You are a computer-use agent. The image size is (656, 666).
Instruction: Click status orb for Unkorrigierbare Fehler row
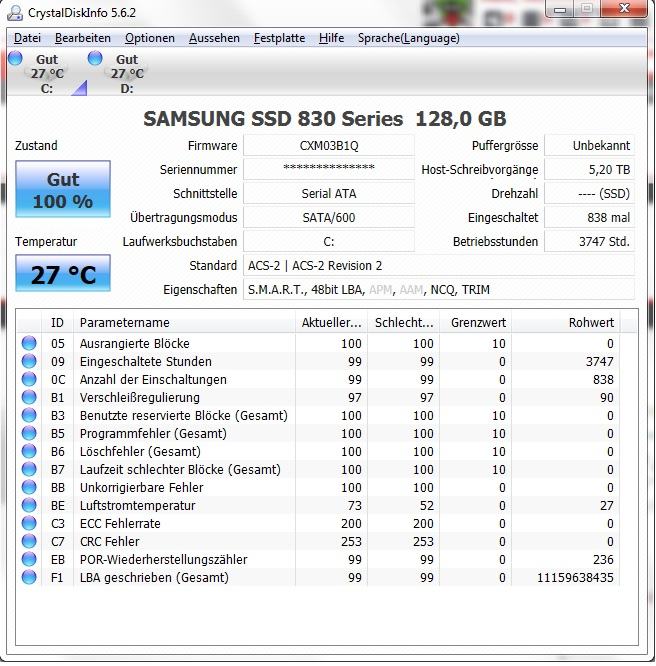pos(29,487)
